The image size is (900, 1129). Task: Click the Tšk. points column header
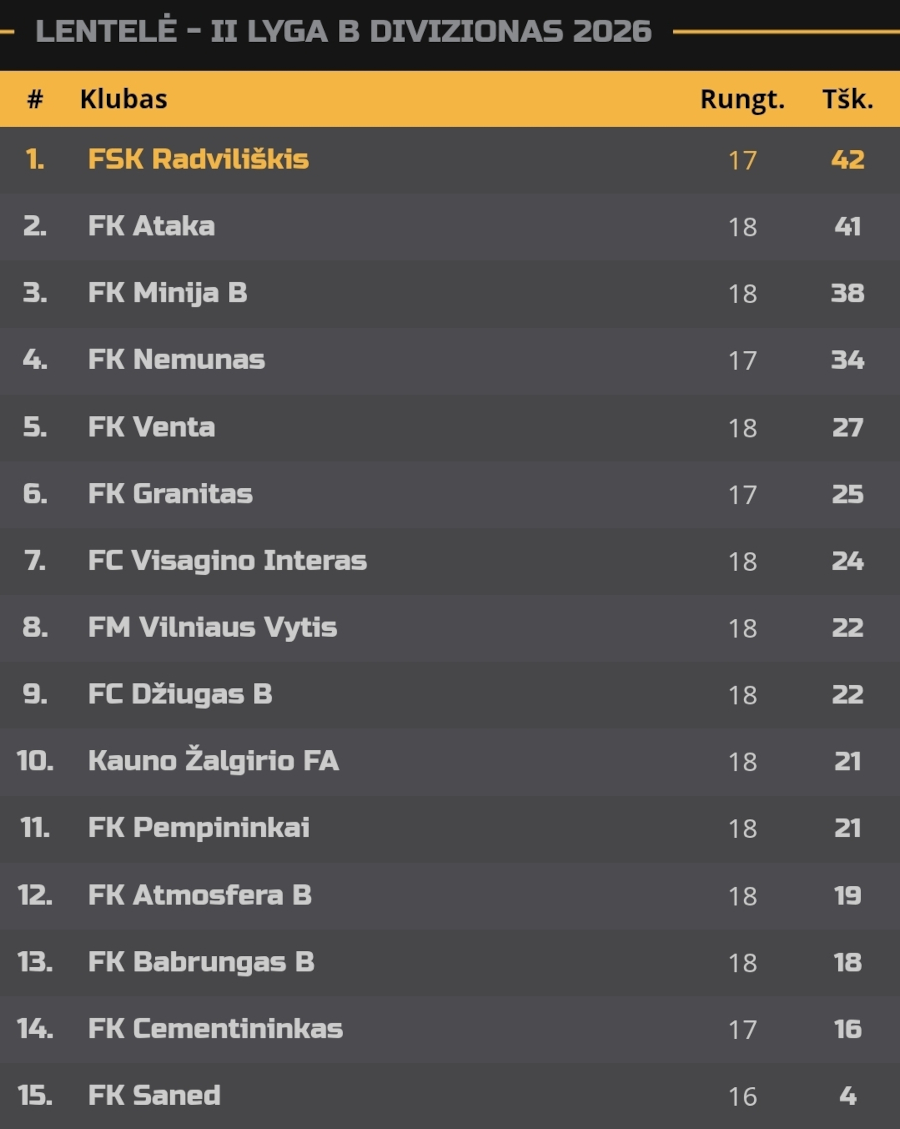tap(847, 99)
